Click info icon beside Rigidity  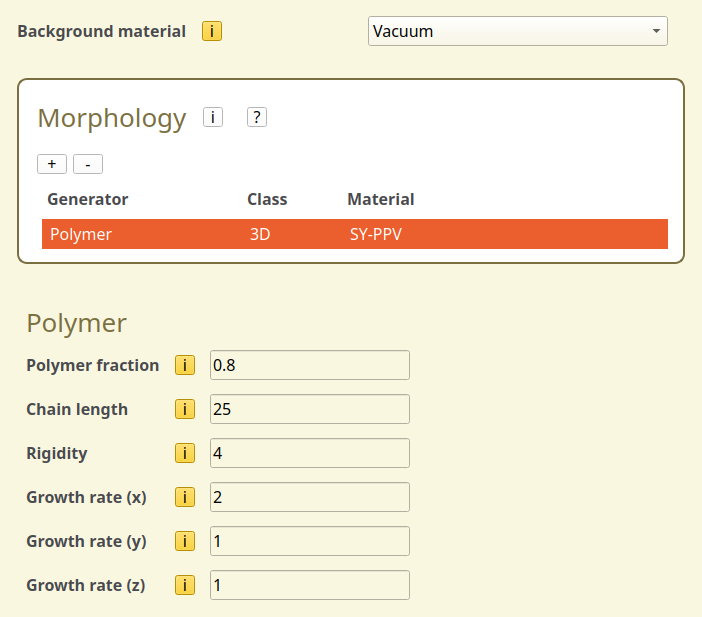[x=185, y=453]
